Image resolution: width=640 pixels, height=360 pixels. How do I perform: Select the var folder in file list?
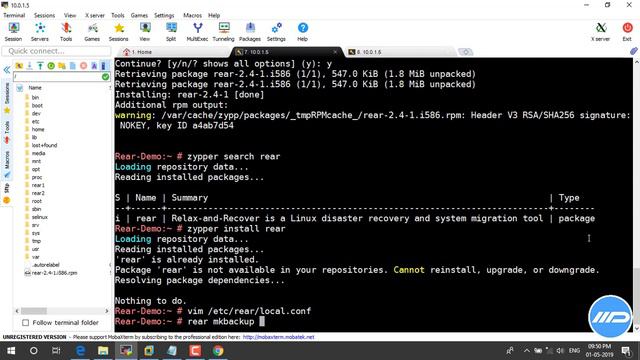point(36,257)
